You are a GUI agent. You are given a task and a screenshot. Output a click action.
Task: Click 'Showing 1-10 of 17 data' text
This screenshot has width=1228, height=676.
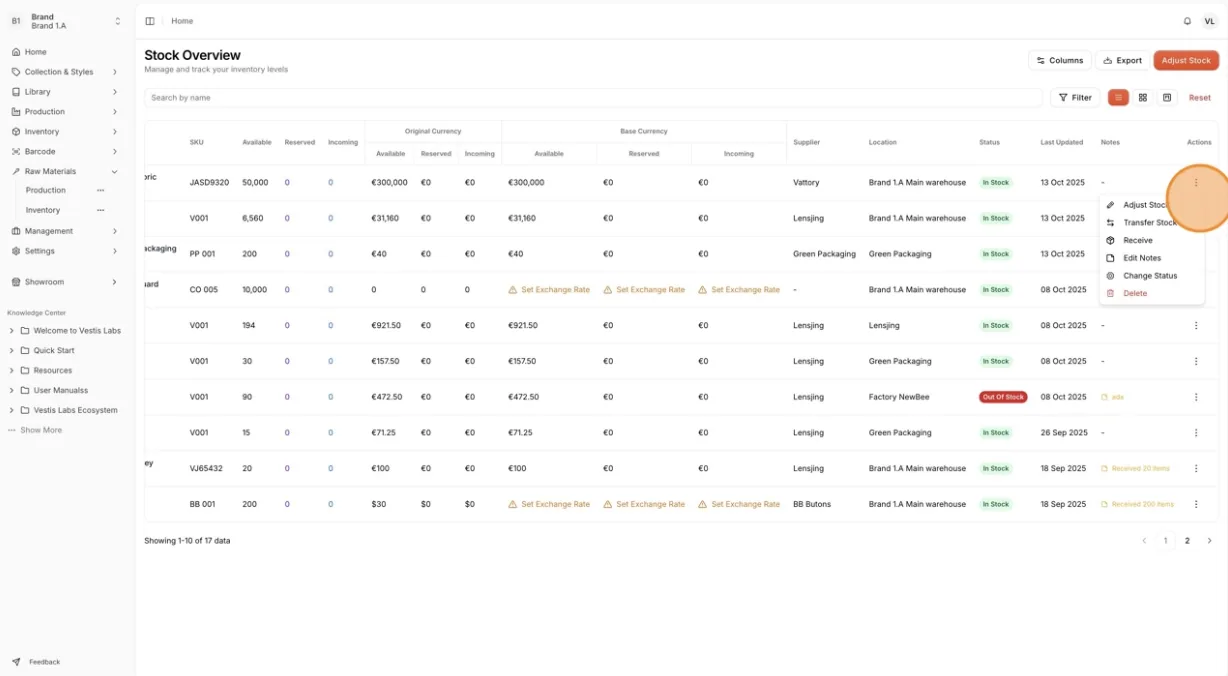(187, 541)
